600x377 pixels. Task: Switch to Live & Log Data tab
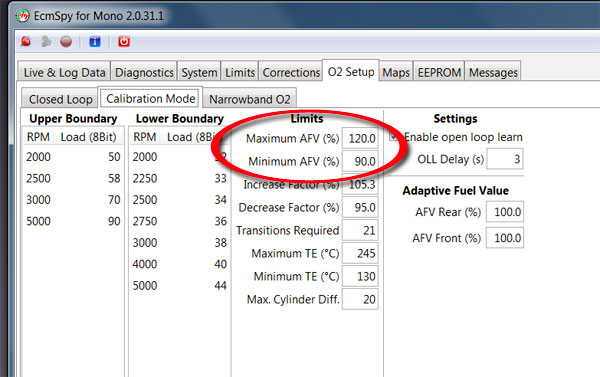pos(64,72)
